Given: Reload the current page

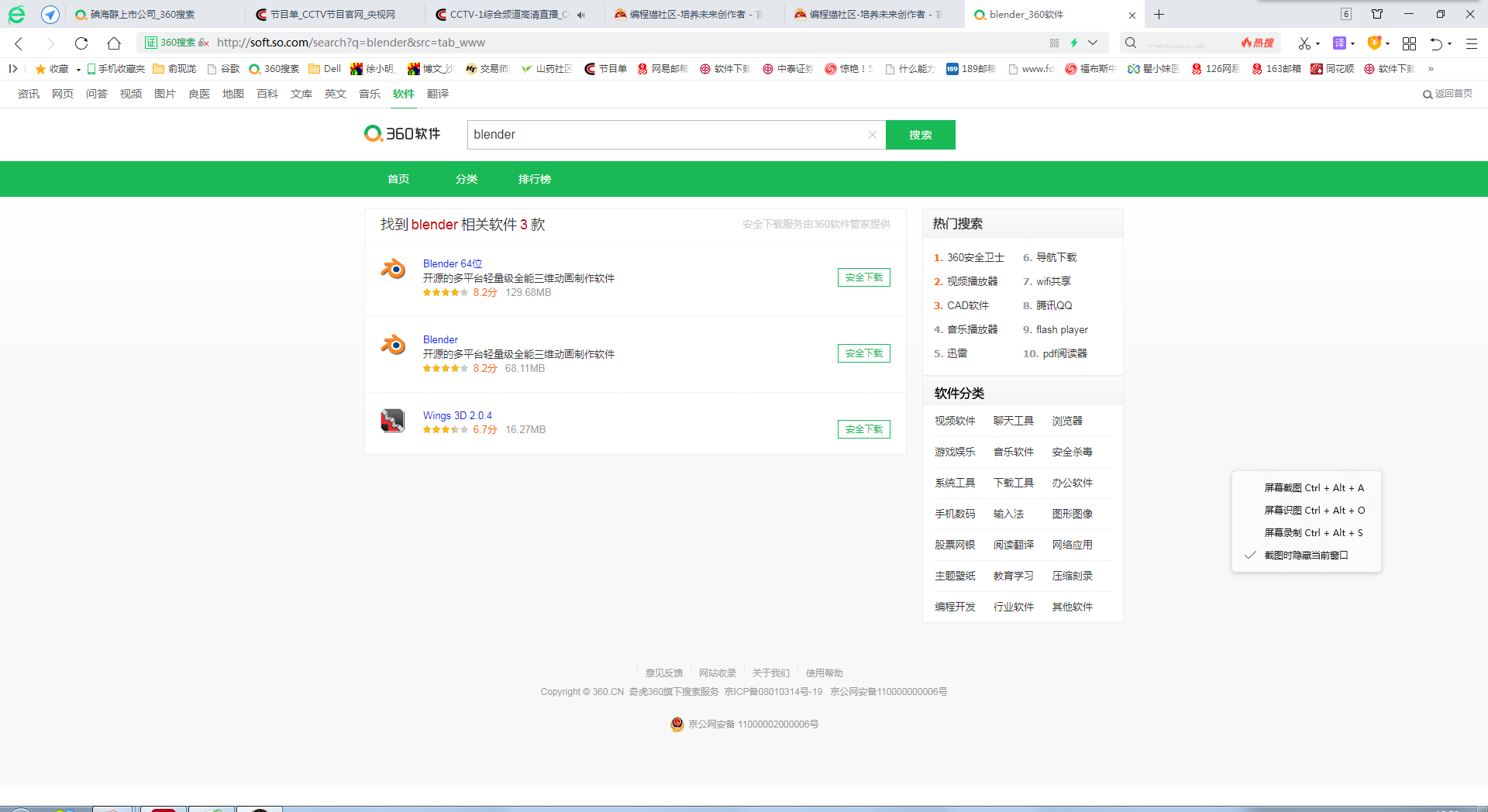Looking at the screenshot, I should pos(81,43).
